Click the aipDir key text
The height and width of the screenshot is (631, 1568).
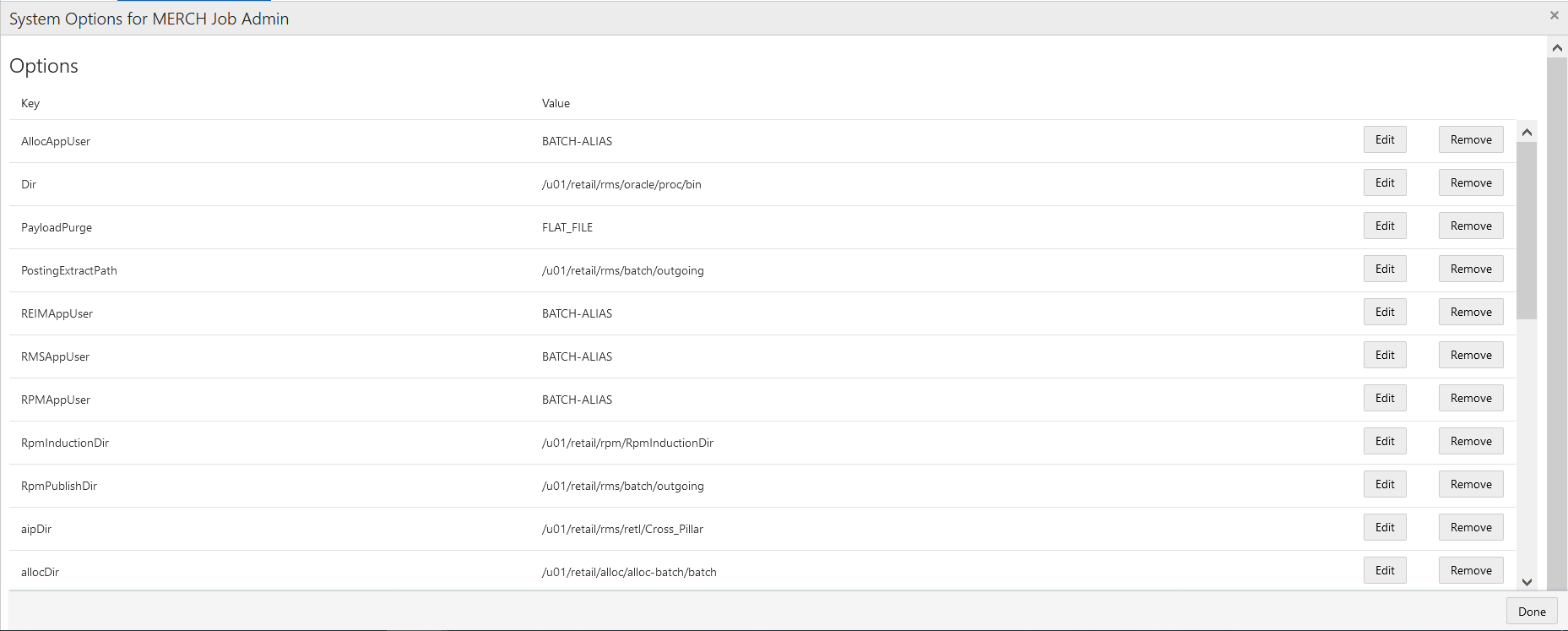click(36, 529)
